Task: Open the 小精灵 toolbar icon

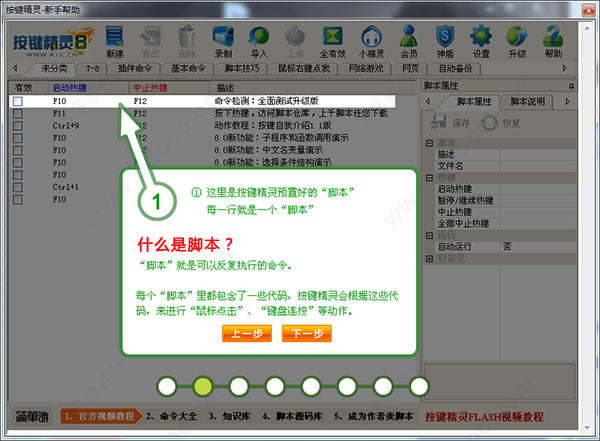Action: click(372, 42)
